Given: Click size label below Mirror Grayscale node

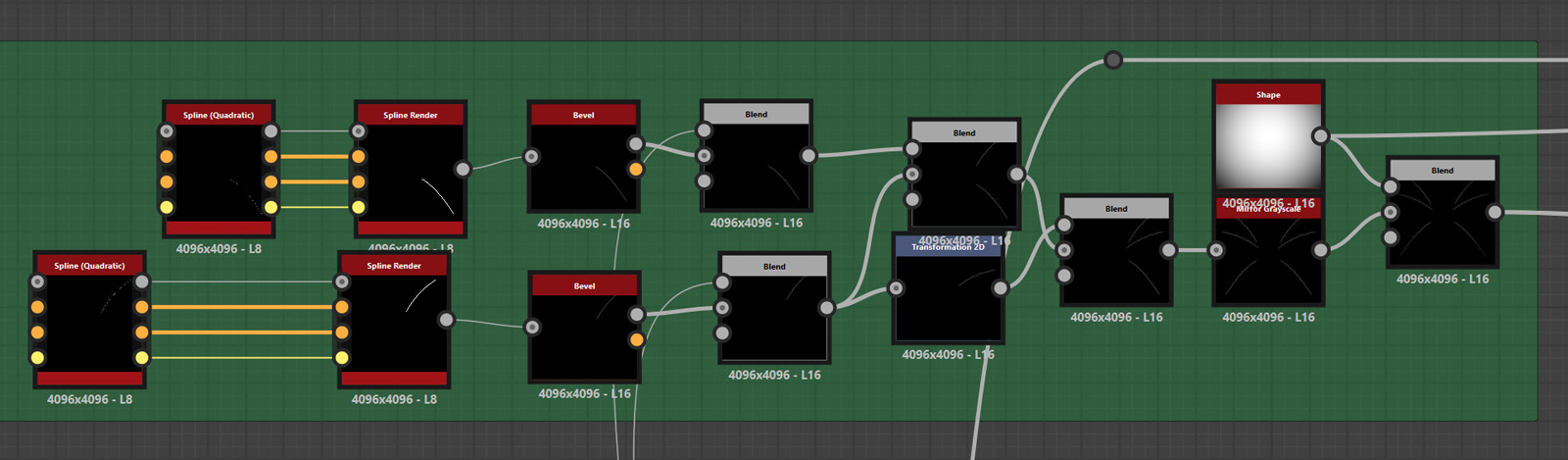Looking at the screenshot, I should click(1268, 317).
